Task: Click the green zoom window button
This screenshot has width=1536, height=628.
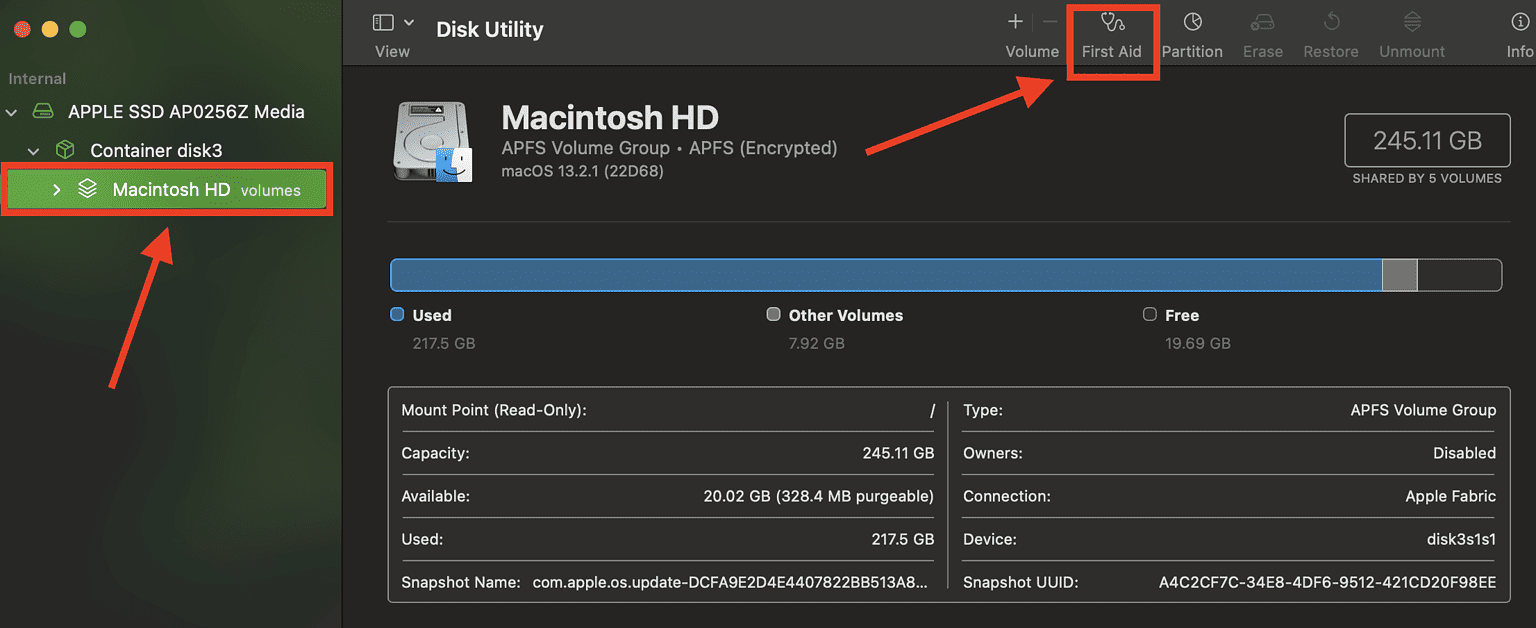Action: 78,29
